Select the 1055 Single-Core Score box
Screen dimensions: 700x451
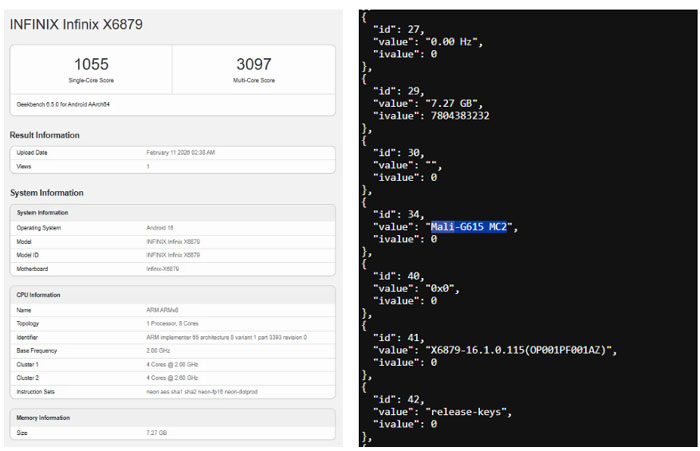(x=91, y=69)
